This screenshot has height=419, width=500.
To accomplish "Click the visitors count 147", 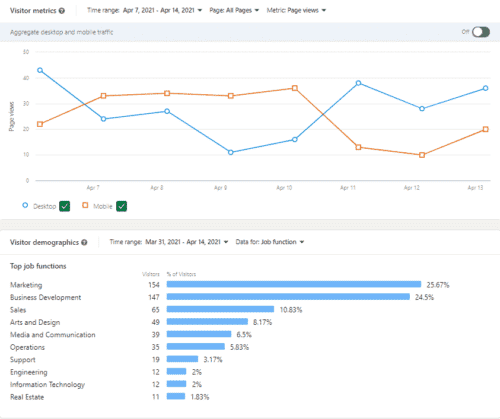I will point(154,297).
